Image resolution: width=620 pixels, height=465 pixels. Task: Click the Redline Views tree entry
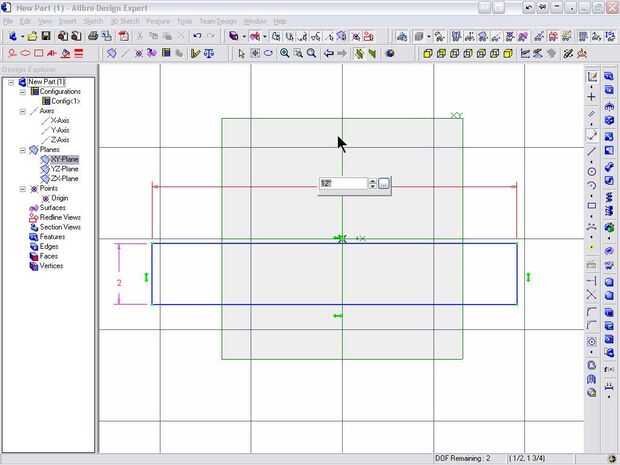(60, 217)
